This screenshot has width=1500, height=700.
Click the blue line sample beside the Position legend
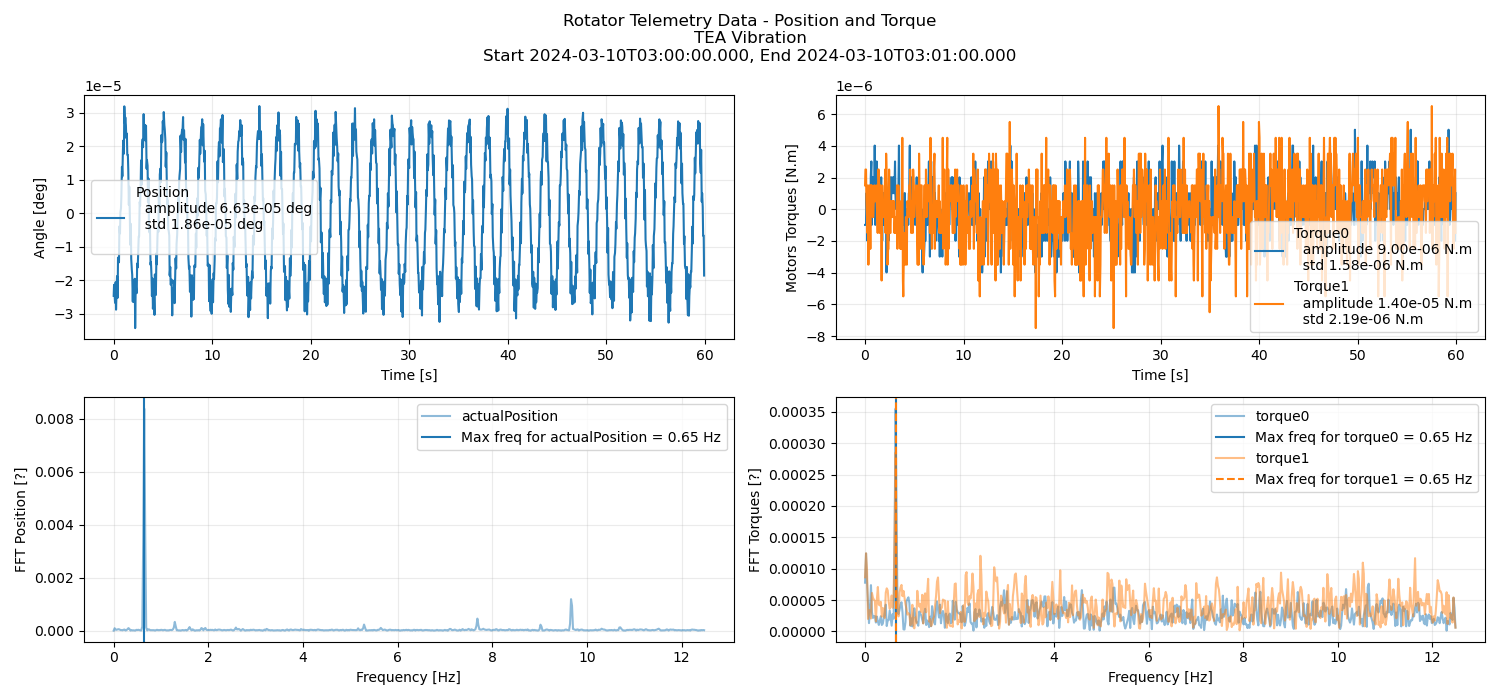click(x=111, y=217)
